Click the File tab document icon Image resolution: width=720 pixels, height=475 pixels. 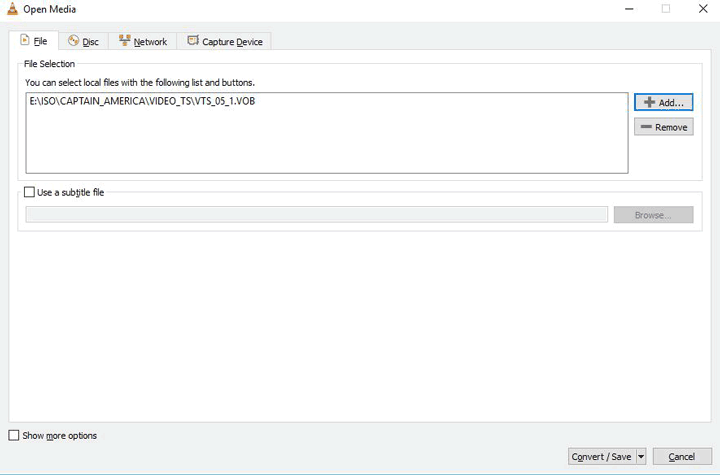tap(24, 41)
